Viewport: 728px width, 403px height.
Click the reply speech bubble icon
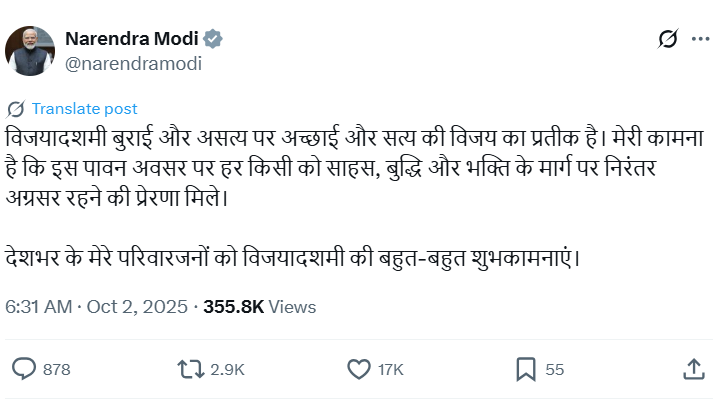point(25,369)
